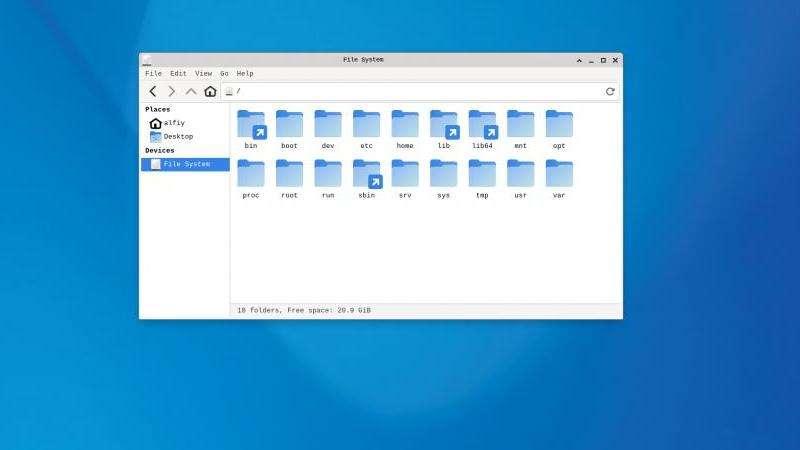800x450 pixels.
Task: Select the etc folder icon
Action: (x=366, y=125)
